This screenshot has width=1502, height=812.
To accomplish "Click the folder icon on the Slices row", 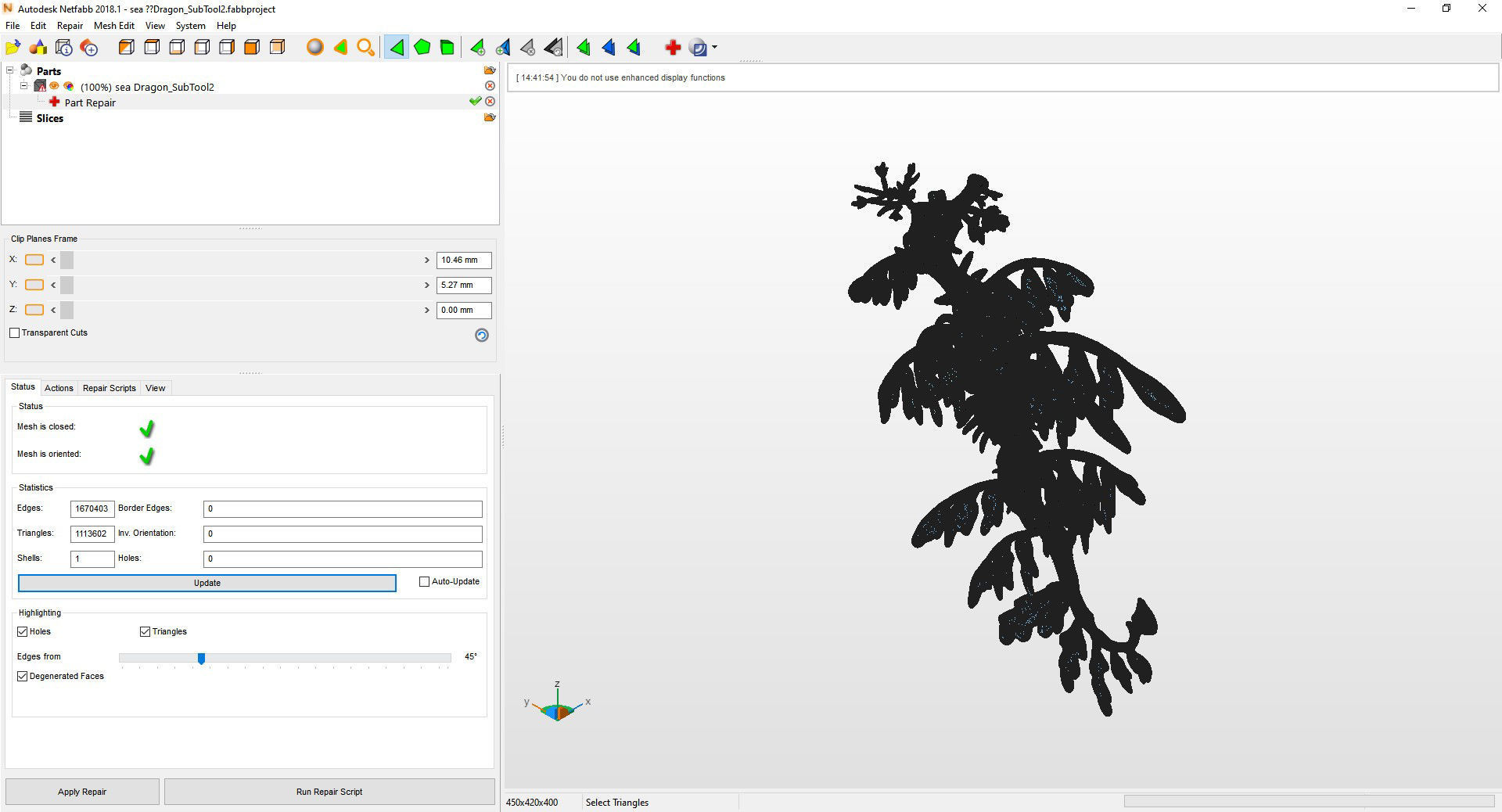I will pos(490,117).
